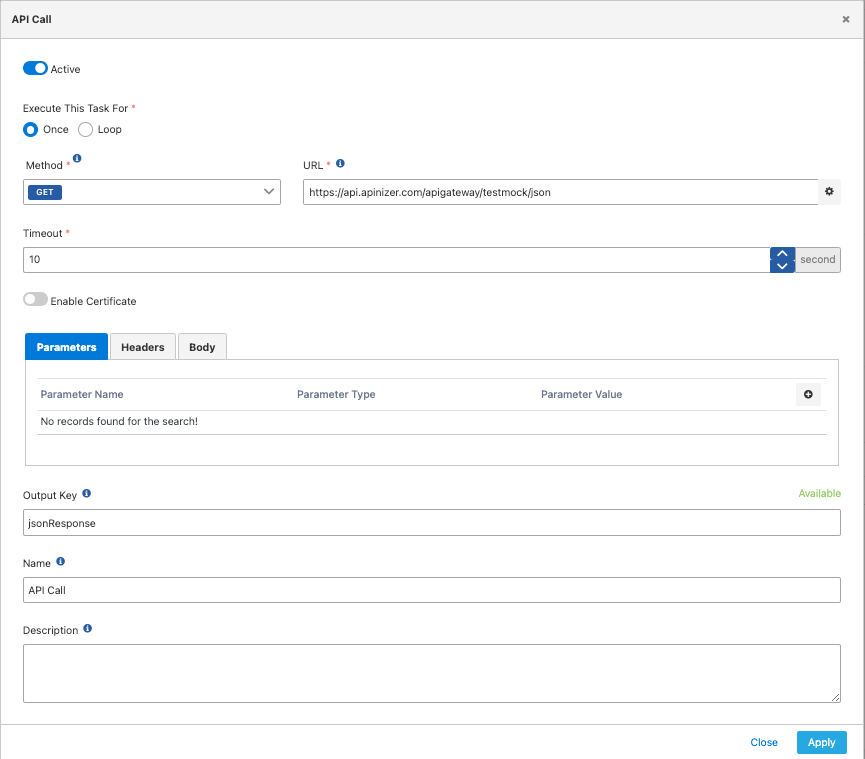Viewport: 865px width, 759px height.
Task: Click into the Description text area
Action: 431,673
